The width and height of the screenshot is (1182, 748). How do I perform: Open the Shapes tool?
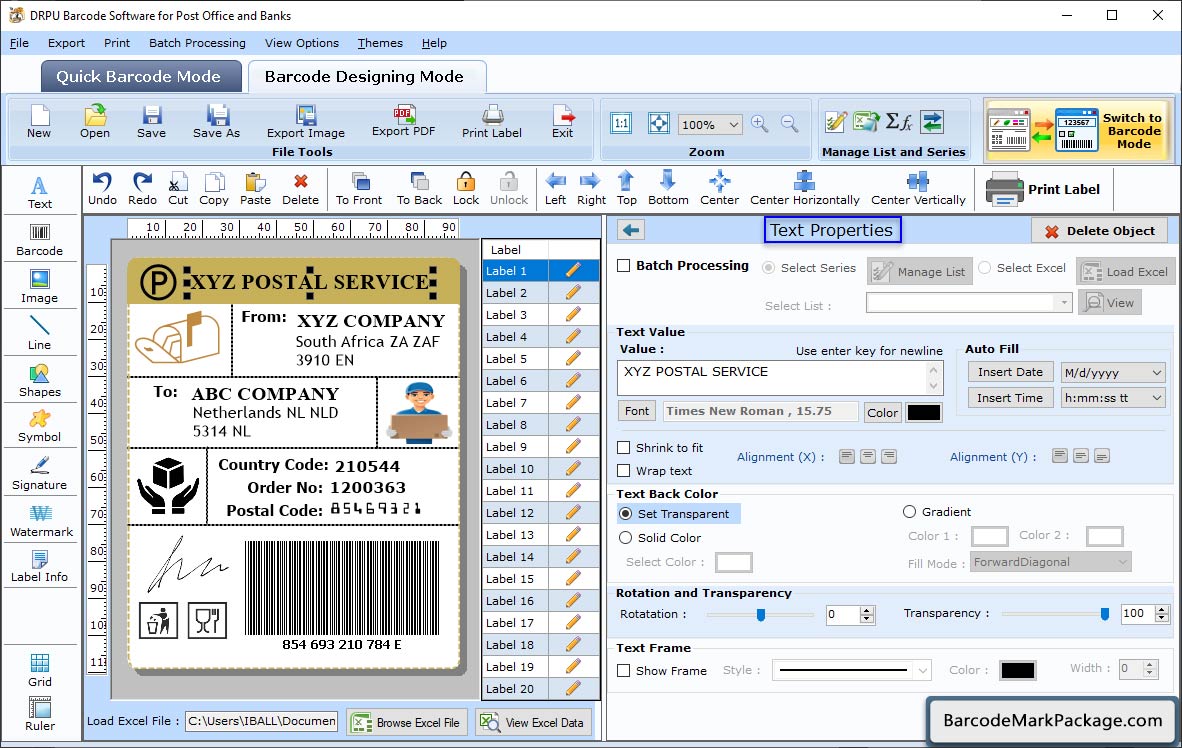pyautogui.click(x=39, y=381)
